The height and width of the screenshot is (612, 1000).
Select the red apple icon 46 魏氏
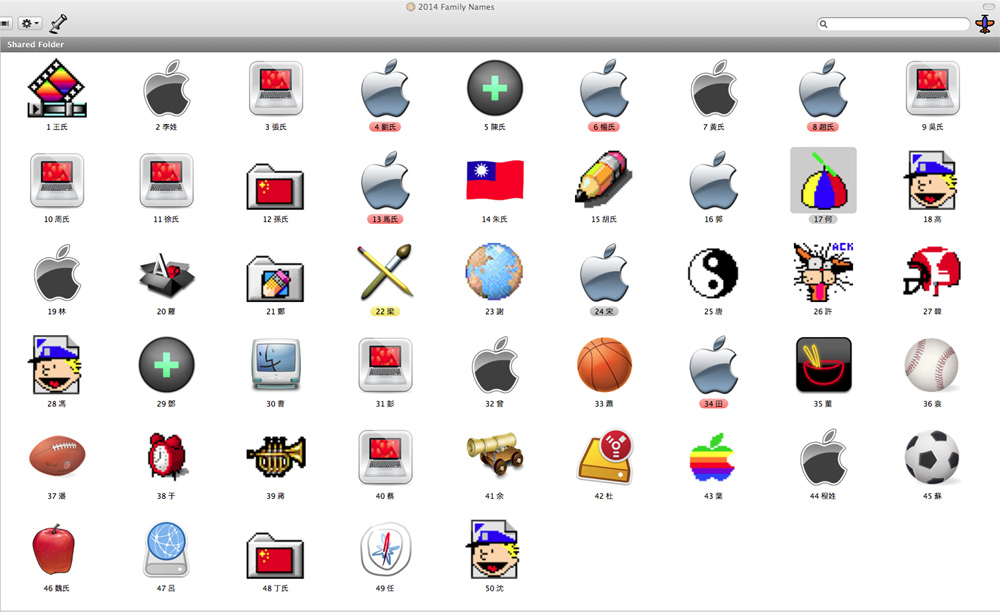click(x=57, y=549)
